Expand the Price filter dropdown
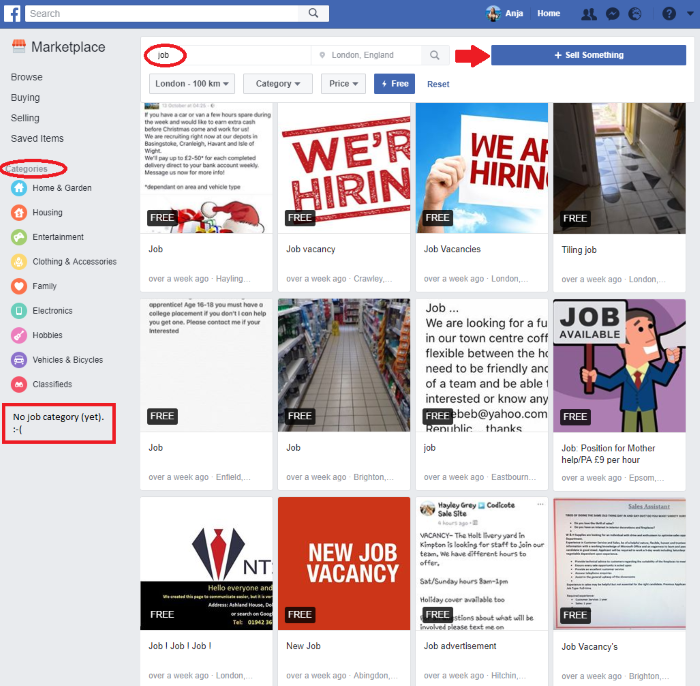The height and width of the screenshot is (686, 700). coord(343,84)
